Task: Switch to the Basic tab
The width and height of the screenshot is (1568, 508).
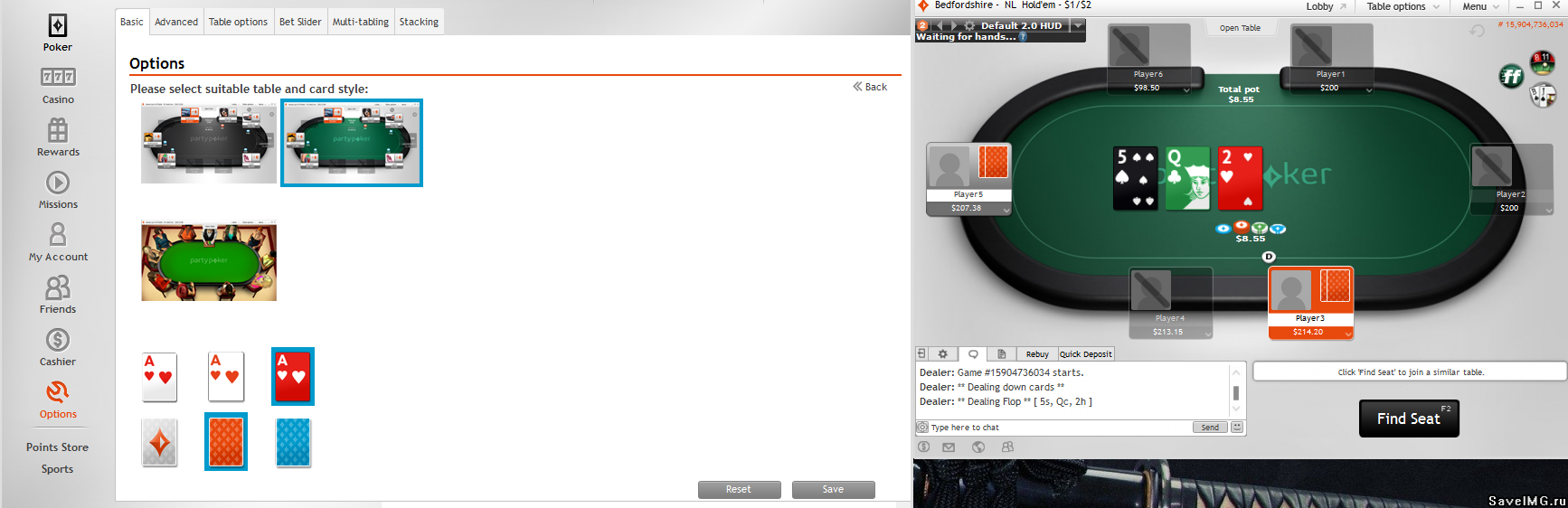Action: [x=132, y=22]
